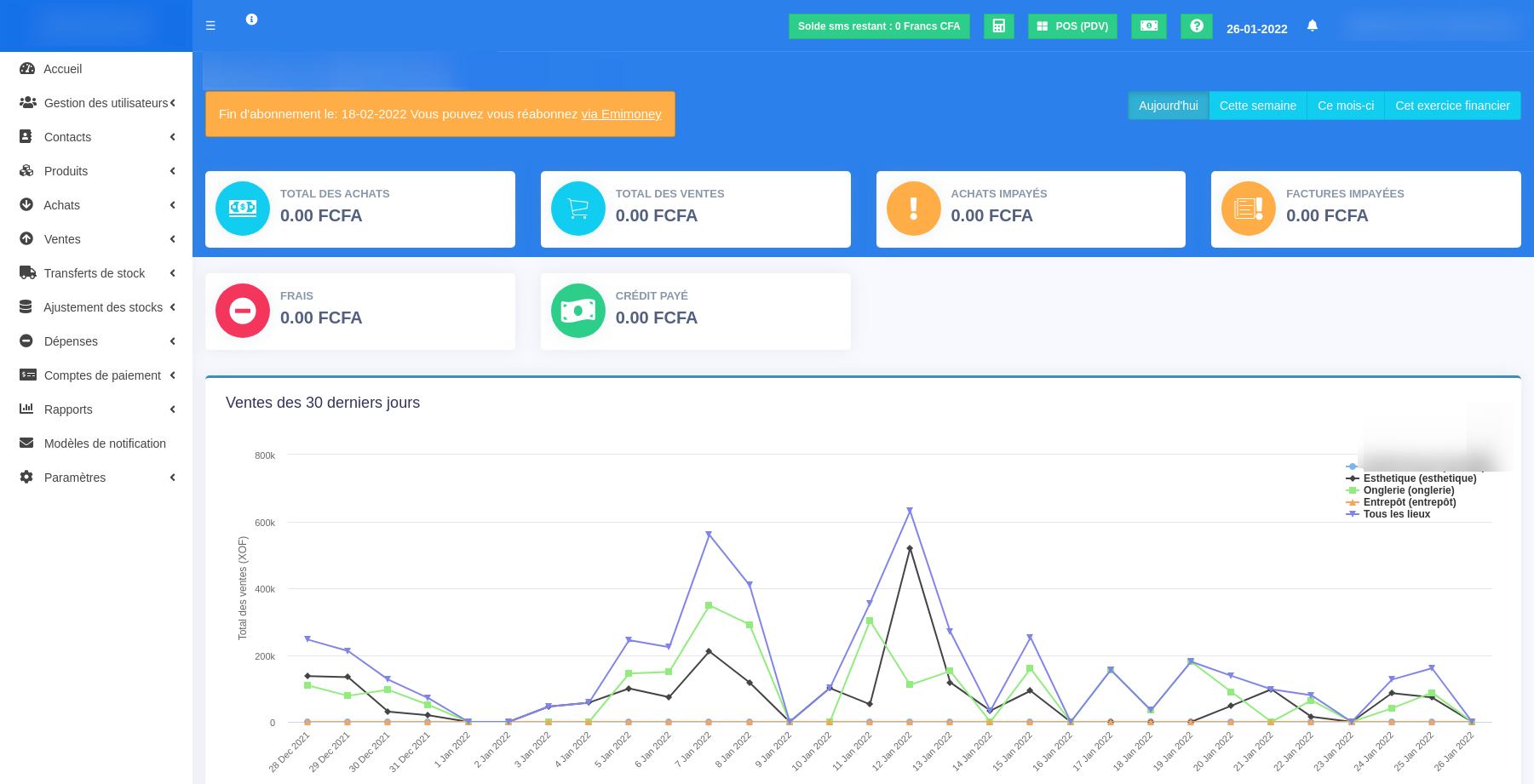Image resolution: width=1534 pixels, height=784 pixels.
Task: Click the Total des ventes (XOF) axis label
Action: (243, 588)
